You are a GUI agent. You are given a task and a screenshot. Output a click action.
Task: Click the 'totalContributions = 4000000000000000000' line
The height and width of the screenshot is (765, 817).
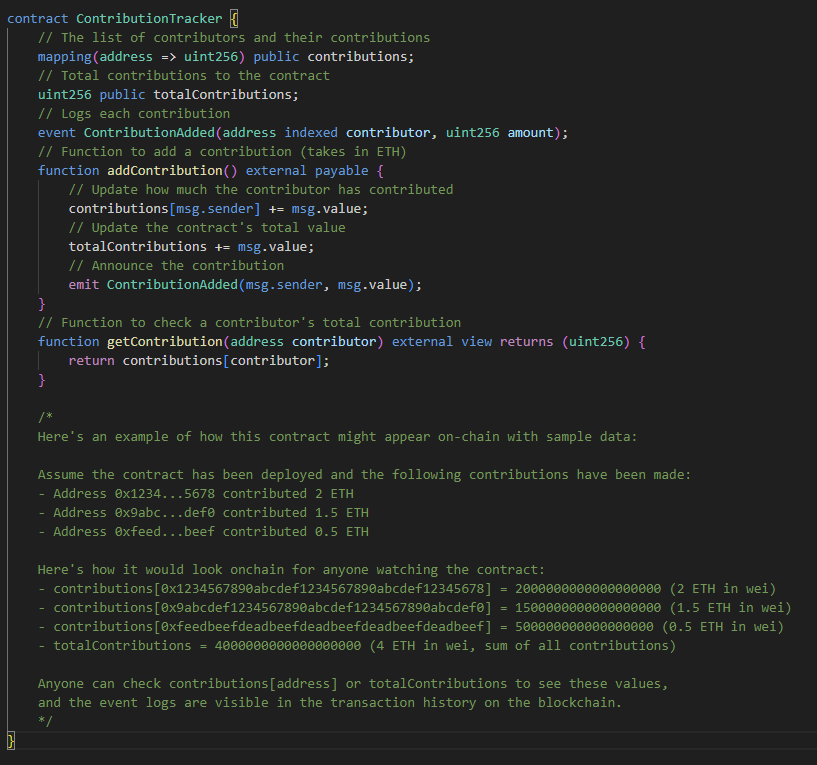click(356, 646)
